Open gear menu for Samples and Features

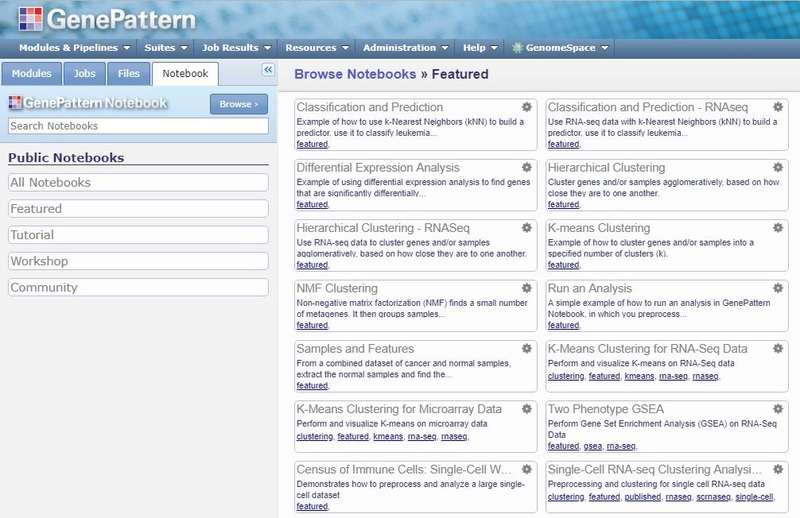[x=527, y=349]
